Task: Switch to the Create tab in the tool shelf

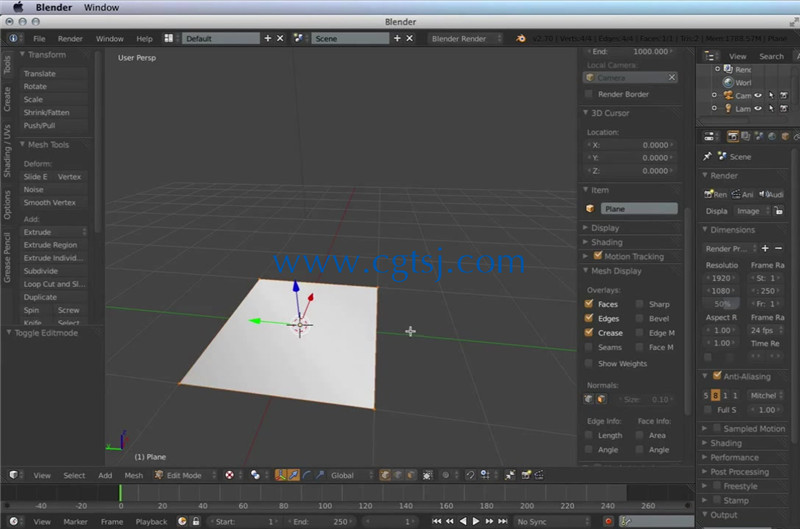Action: tap(7, 99)
